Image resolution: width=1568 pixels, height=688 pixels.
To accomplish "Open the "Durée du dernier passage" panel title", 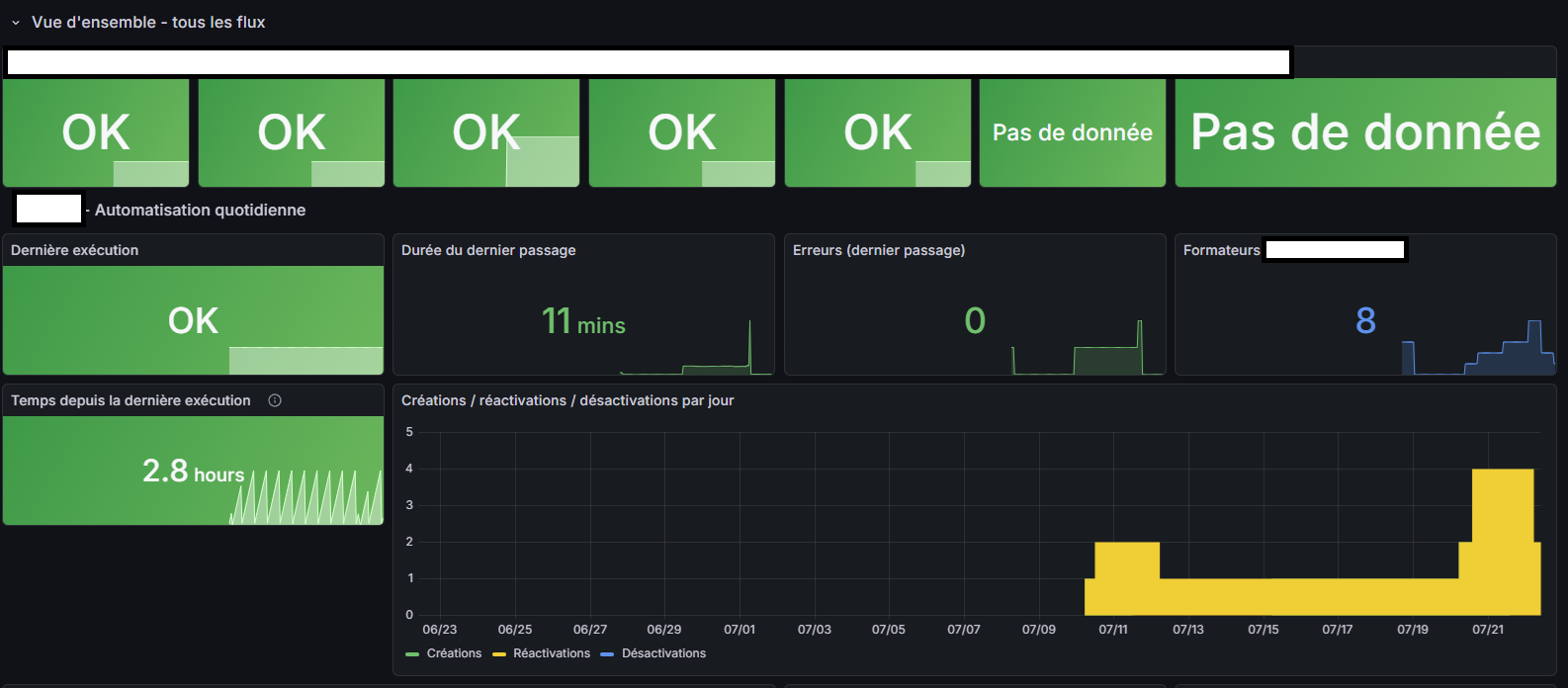I will tap(488, 250).
